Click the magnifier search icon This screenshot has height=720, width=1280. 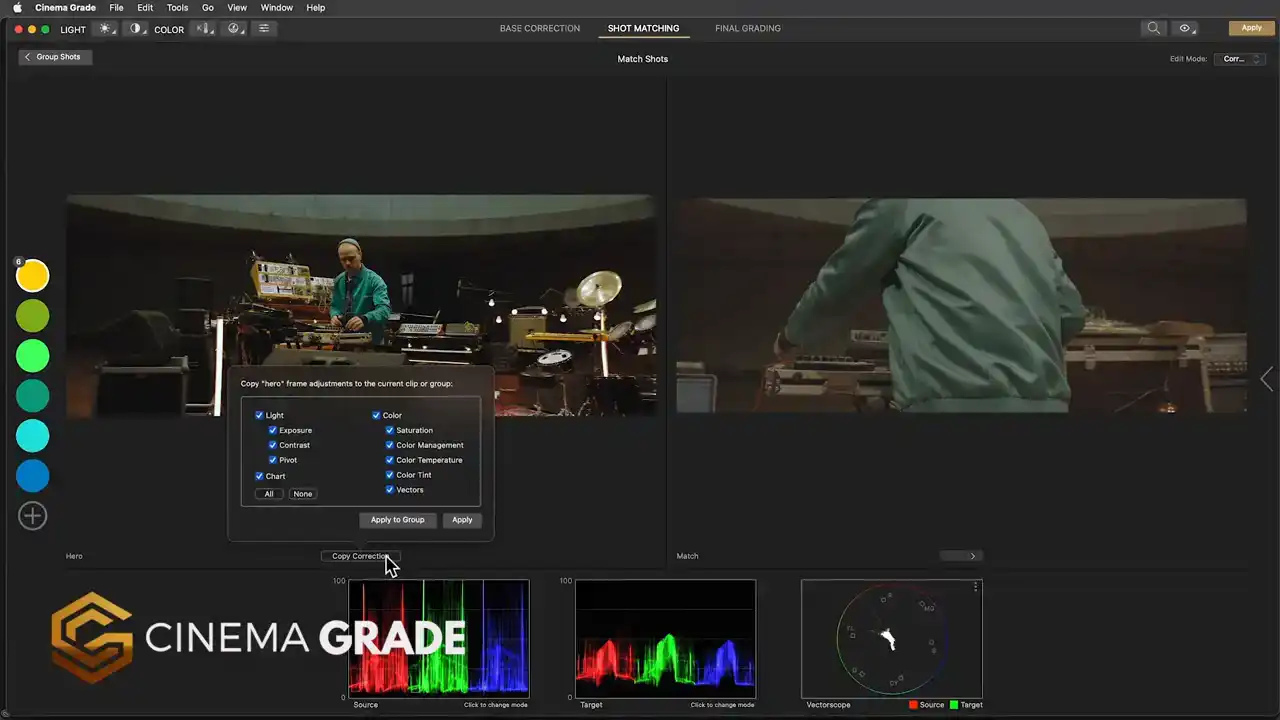click(x=1154, y=29)
